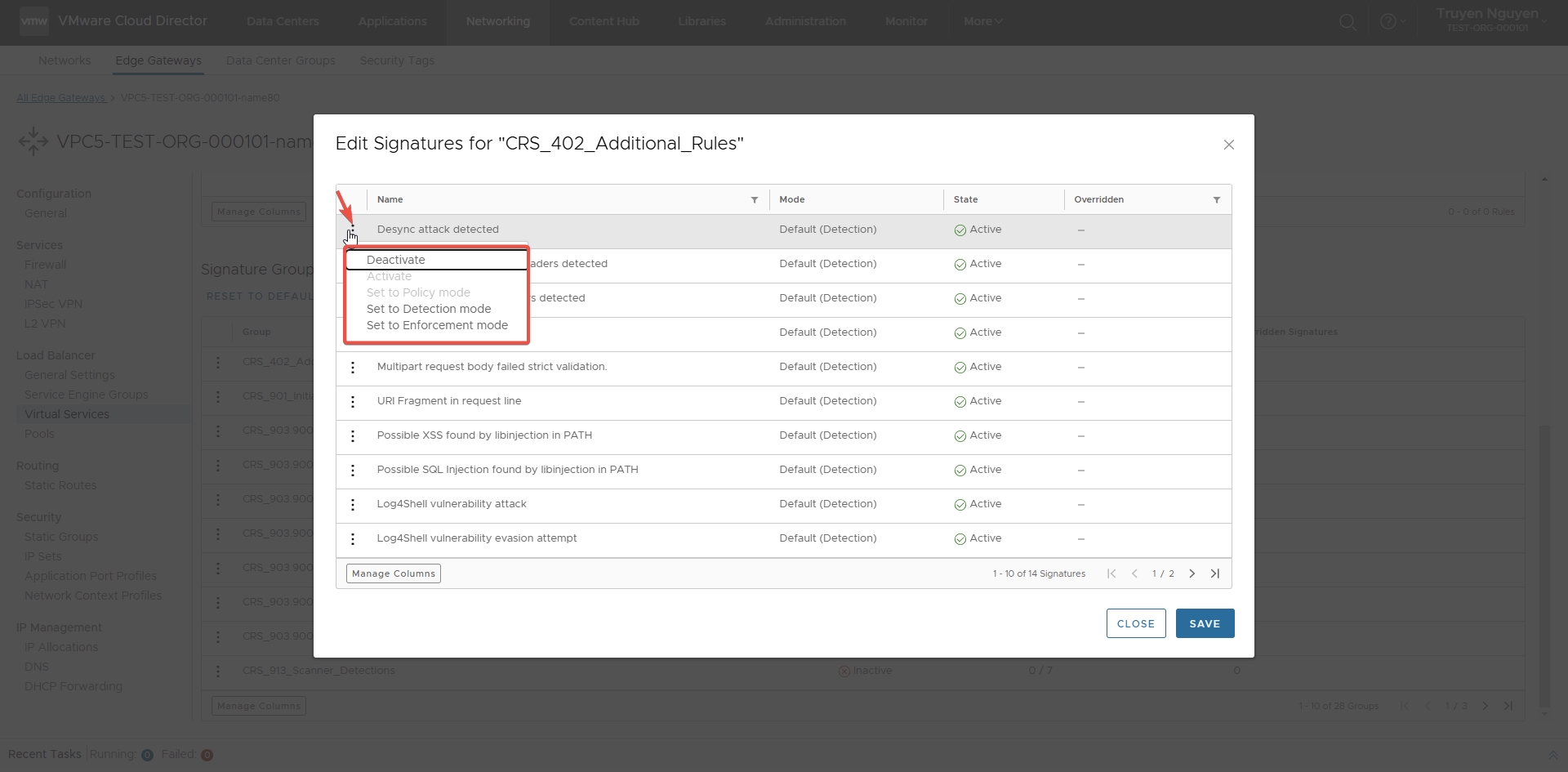This screenshot has width=1568, height=772.
Task: Filter the Overridden column
Action: point(1216,200)
